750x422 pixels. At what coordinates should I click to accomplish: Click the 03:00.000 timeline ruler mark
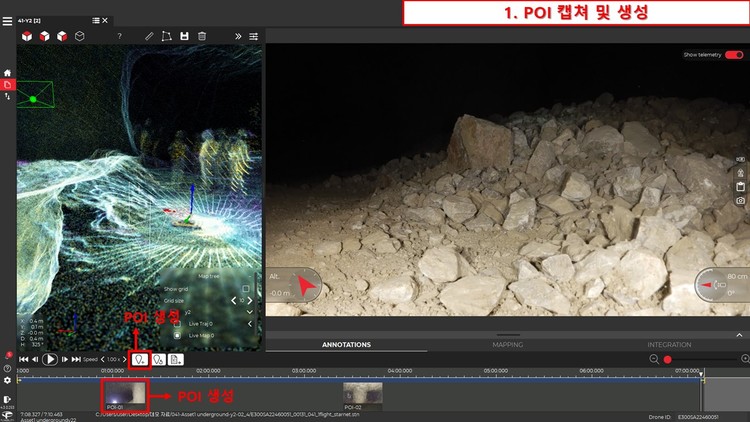304,371
